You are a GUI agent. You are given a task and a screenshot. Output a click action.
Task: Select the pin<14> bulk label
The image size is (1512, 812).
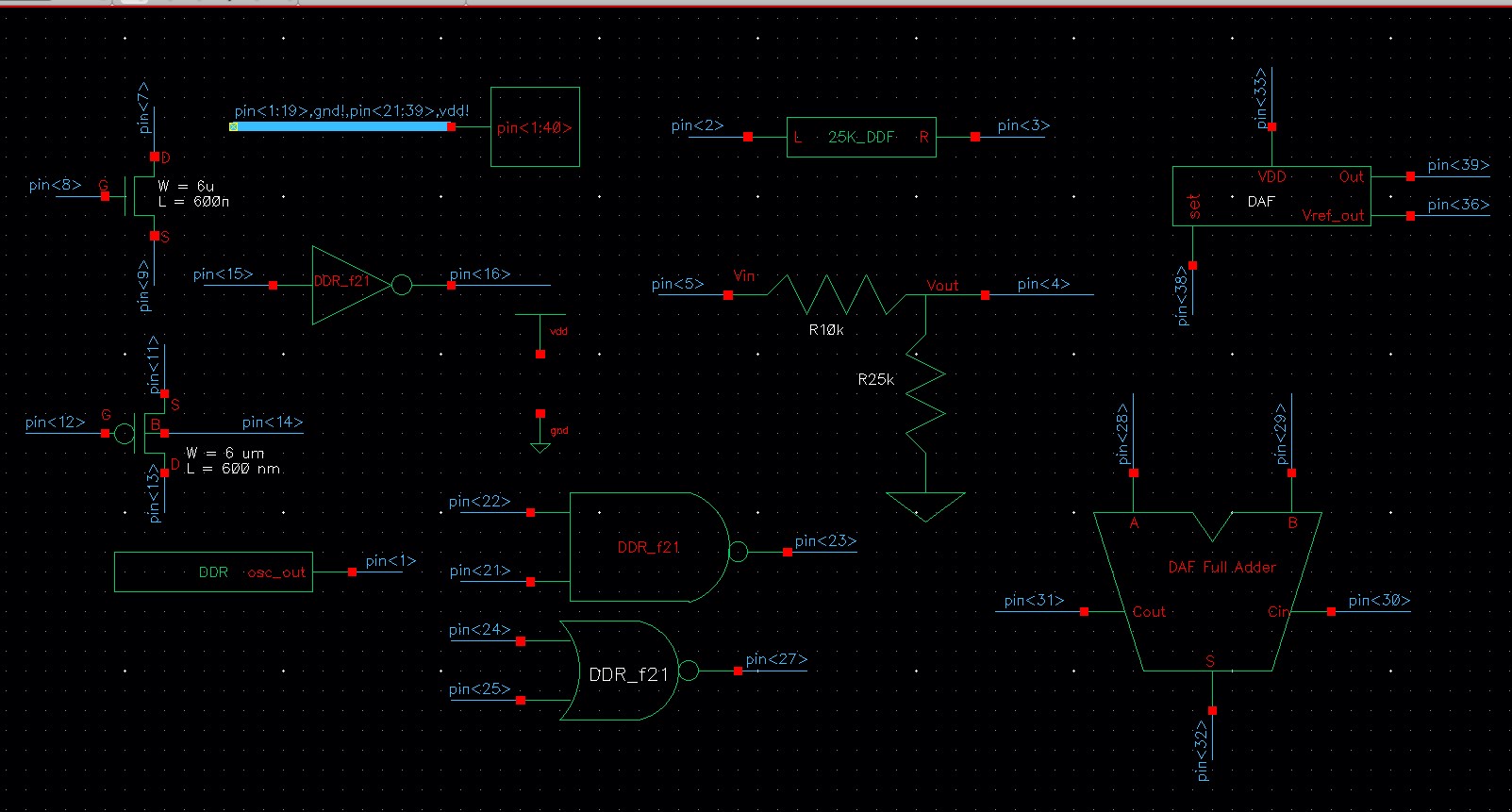point(273,423)
